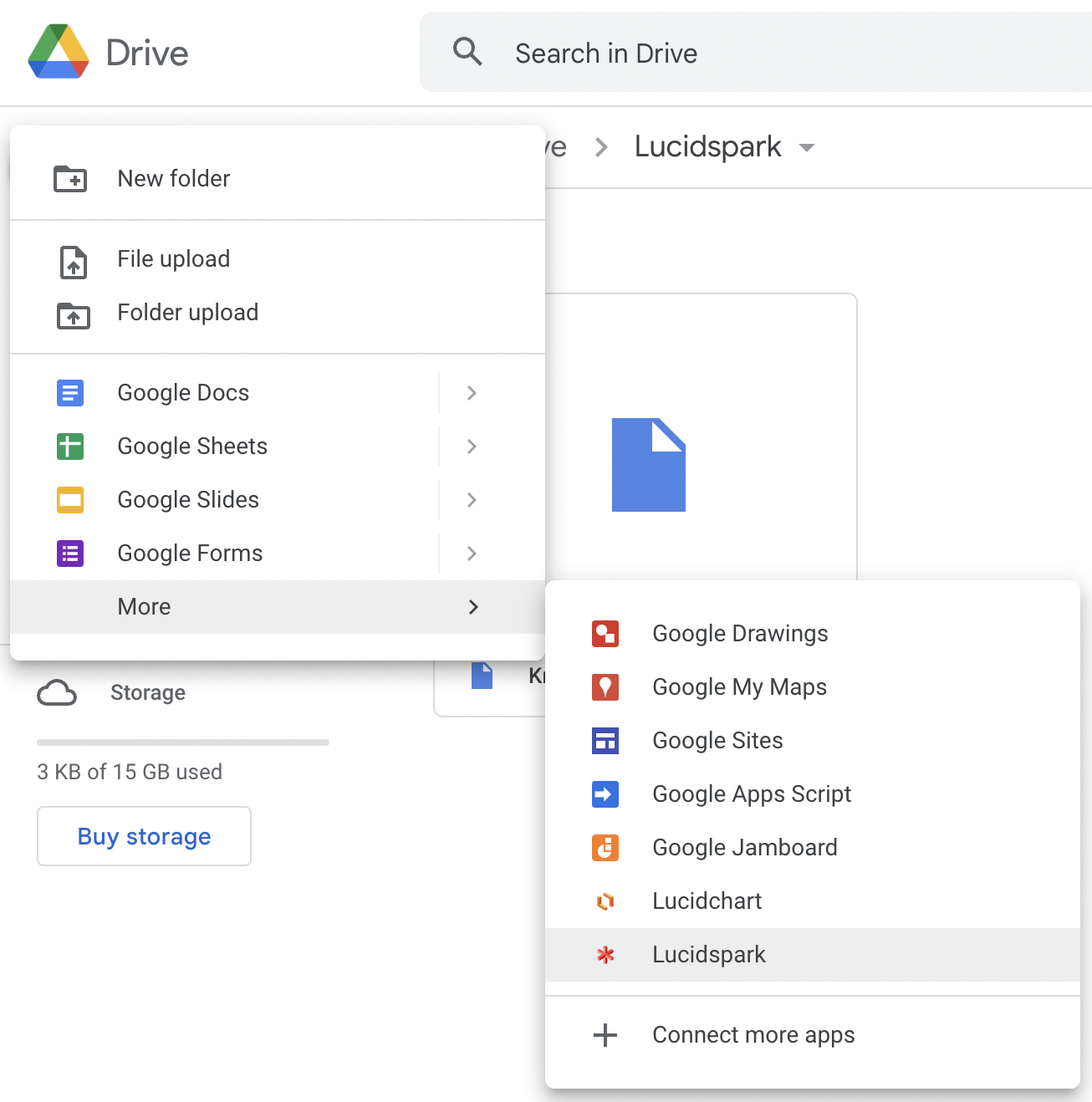This screenshot has width=1092, height=1102.
Task: Choose New folder menu entry
Action: pos(278,178)
